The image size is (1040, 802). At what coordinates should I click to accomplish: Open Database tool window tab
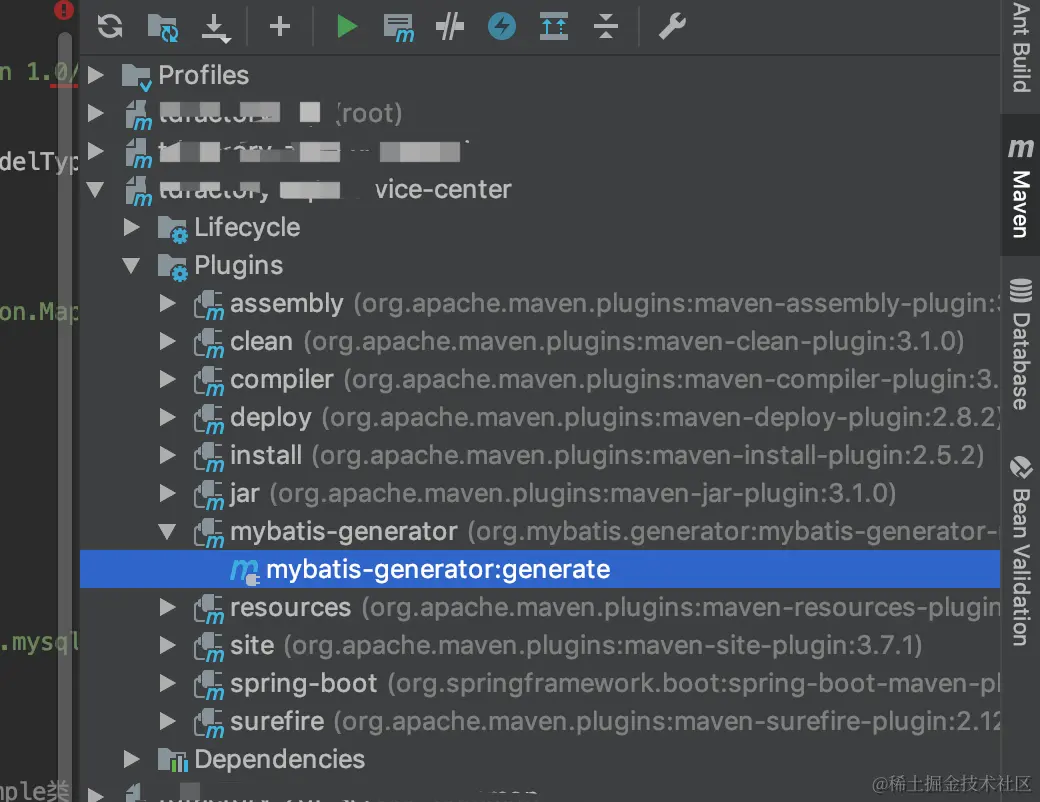[x=1021, y=344]
